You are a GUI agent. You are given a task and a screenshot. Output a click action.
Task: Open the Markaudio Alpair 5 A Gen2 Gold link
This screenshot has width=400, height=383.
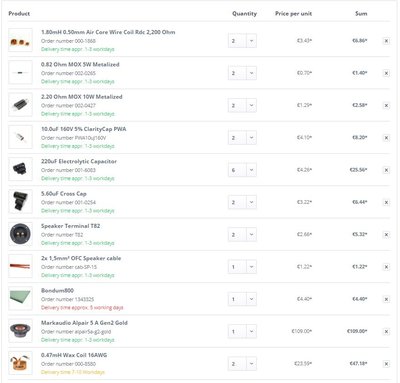[x=84, y=323]
